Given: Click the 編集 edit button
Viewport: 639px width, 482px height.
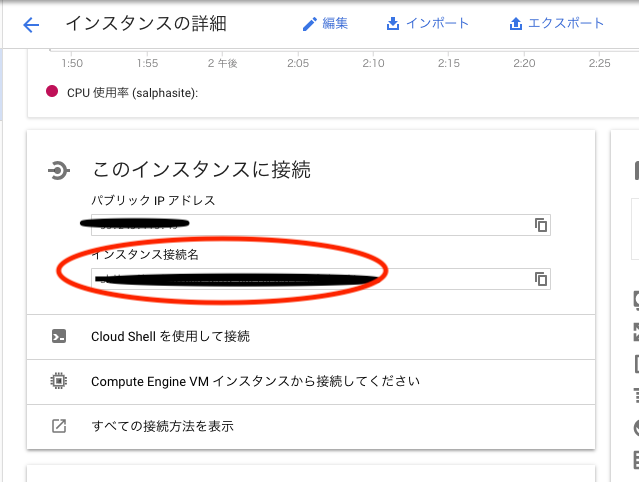Looking at the screenshot, I should (325, 24).
